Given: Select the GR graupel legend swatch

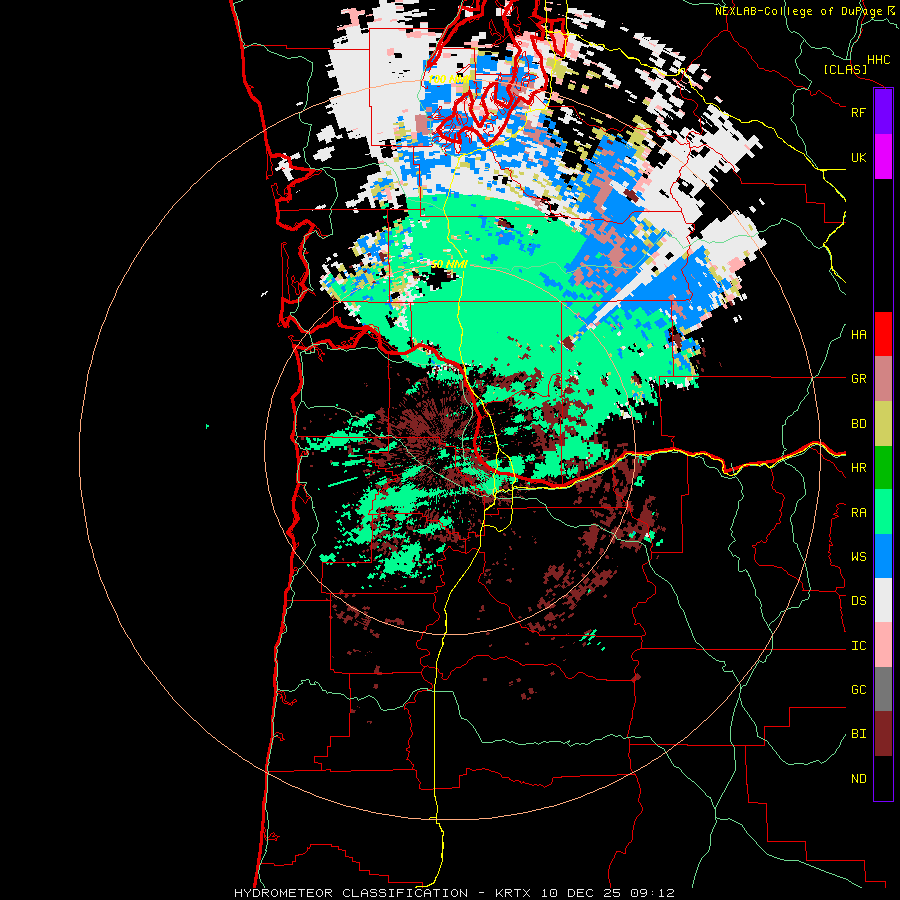Looking at the screenshot, I should (x=883, y=379).
